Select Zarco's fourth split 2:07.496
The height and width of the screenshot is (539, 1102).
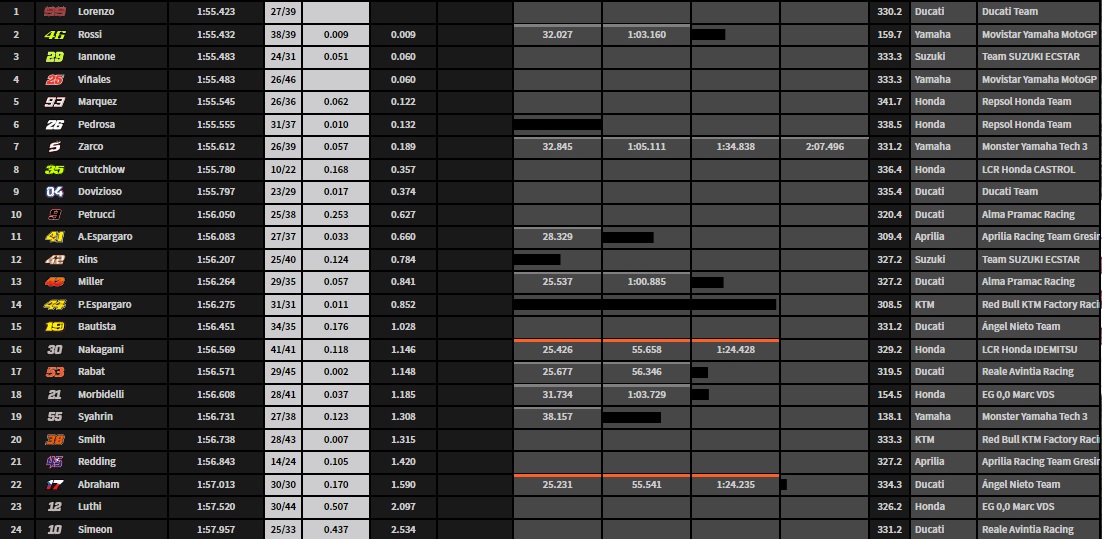click(x=824, y=147)
